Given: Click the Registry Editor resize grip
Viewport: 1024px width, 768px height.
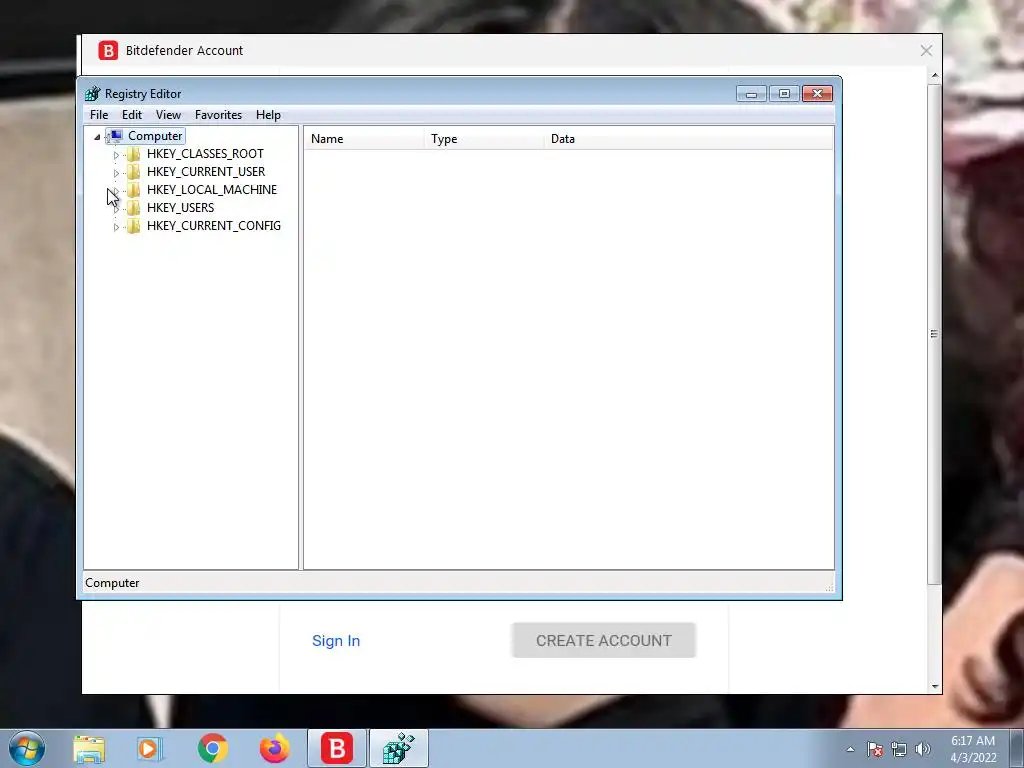Looking at the screenshot, I should tap(829, 586).
